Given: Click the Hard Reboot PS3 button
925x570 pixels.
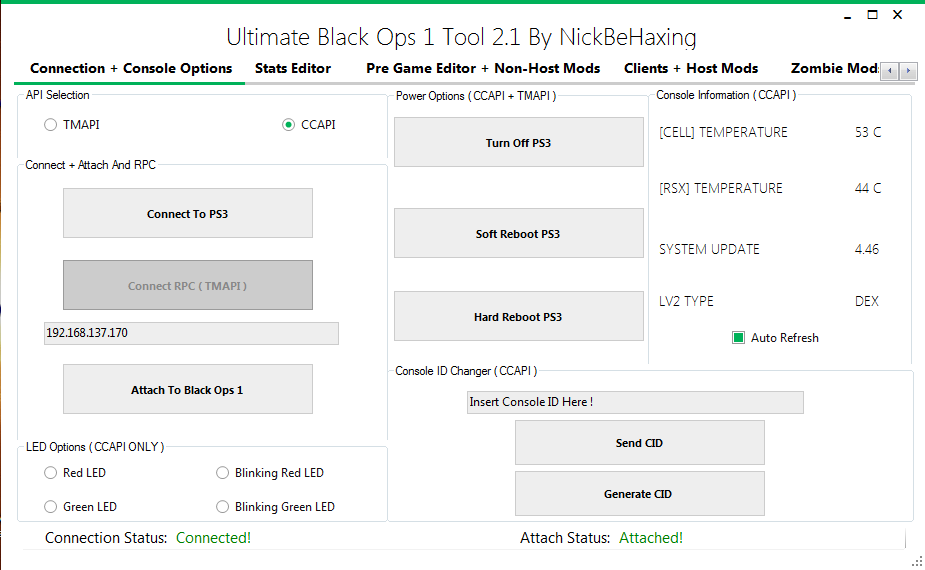Looking at the screenshot, I should coord(518,317).
